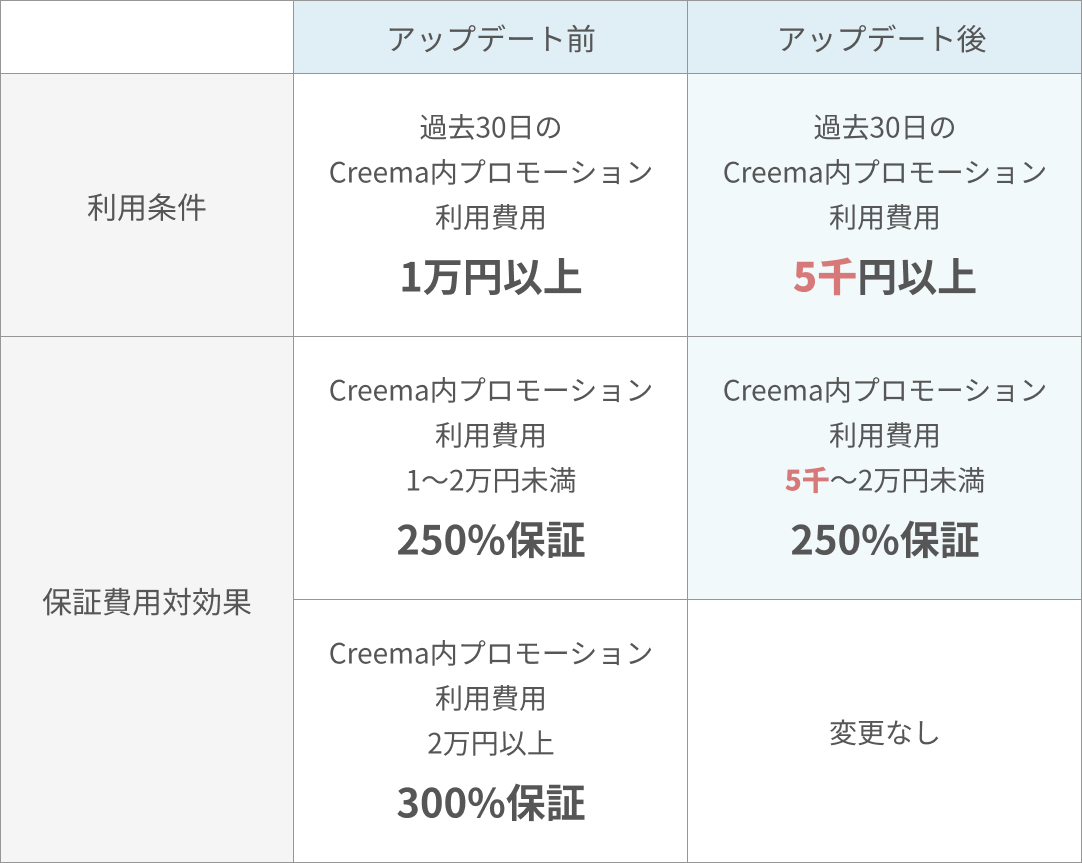
Task: Select the 1〜2万円未満 range text
Action: click(x=490, y=482)
